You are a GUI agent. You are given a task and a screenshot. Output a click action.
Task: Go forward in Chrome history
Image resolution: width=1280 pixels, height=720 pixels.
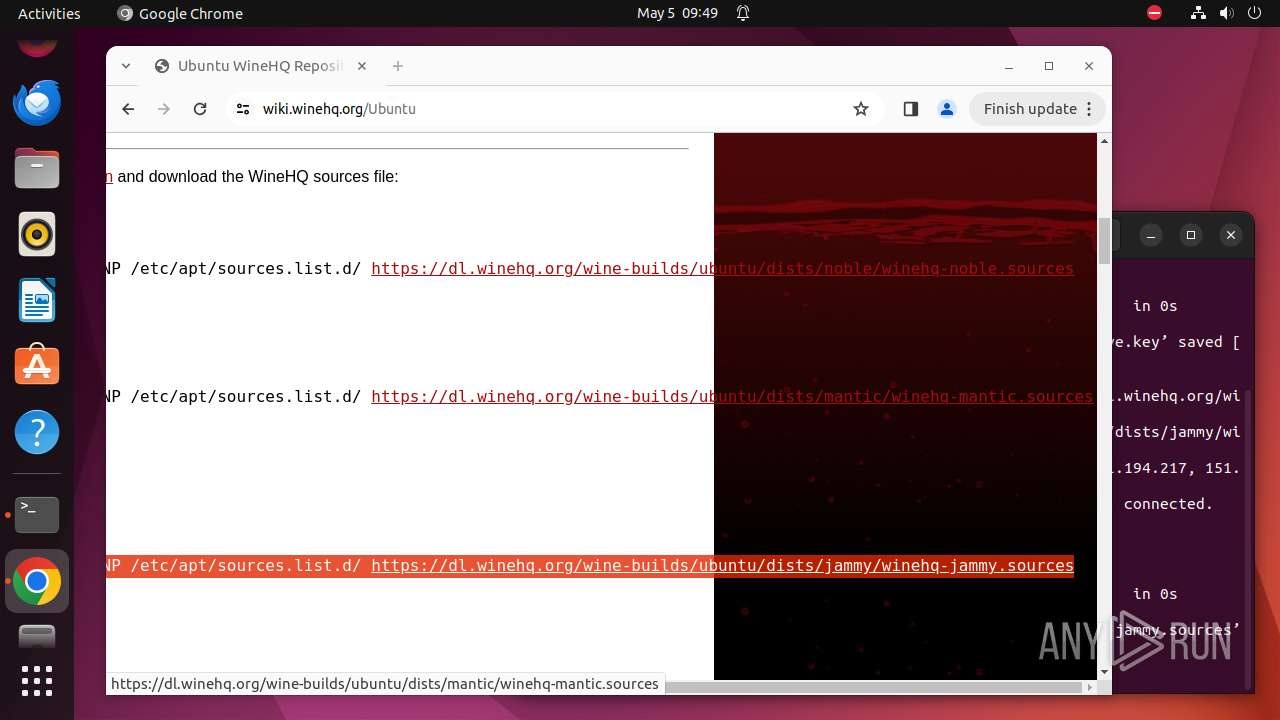[164, 109]
